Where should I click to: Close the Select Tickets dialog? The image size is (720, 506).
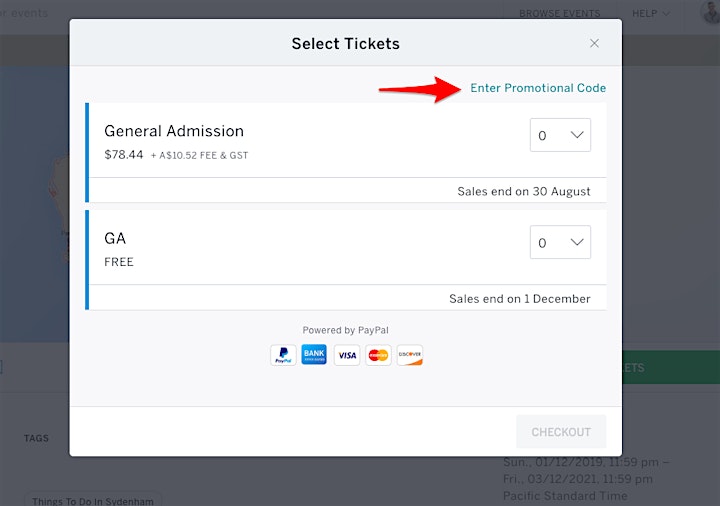[594, 43]
